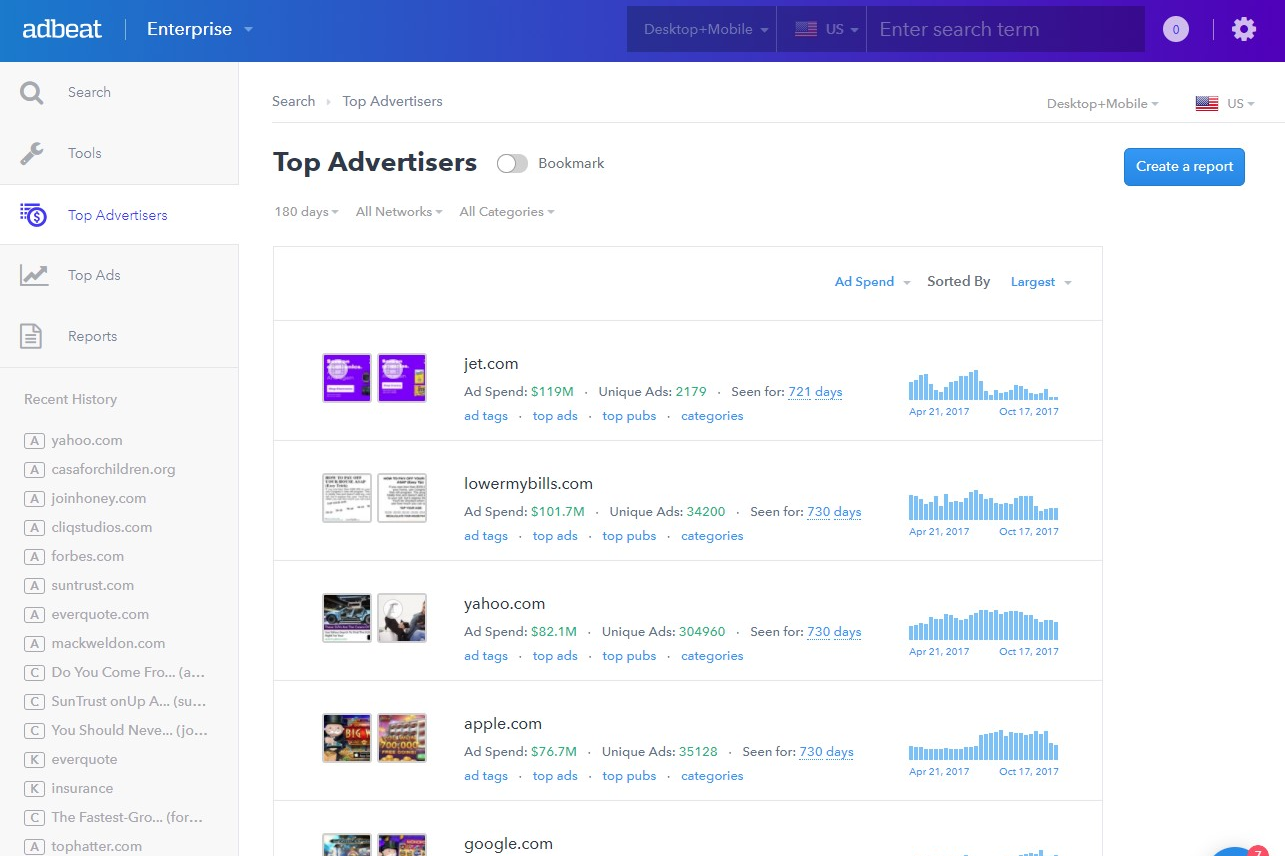
Task: Click the A icon beside yahoo.com in history
Action: click(34, 441)
